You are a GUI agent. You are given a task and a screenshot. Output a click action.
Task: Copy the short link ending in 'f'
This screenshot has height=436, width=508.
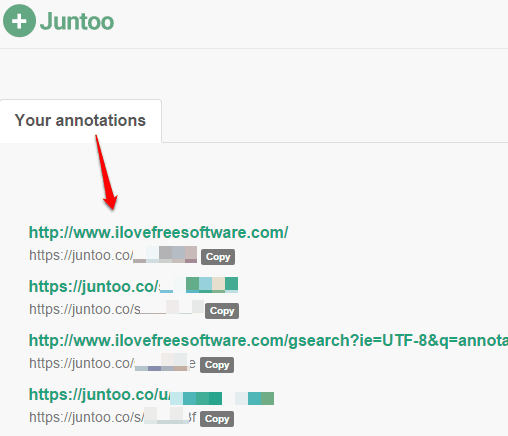(x=217, y=419)
